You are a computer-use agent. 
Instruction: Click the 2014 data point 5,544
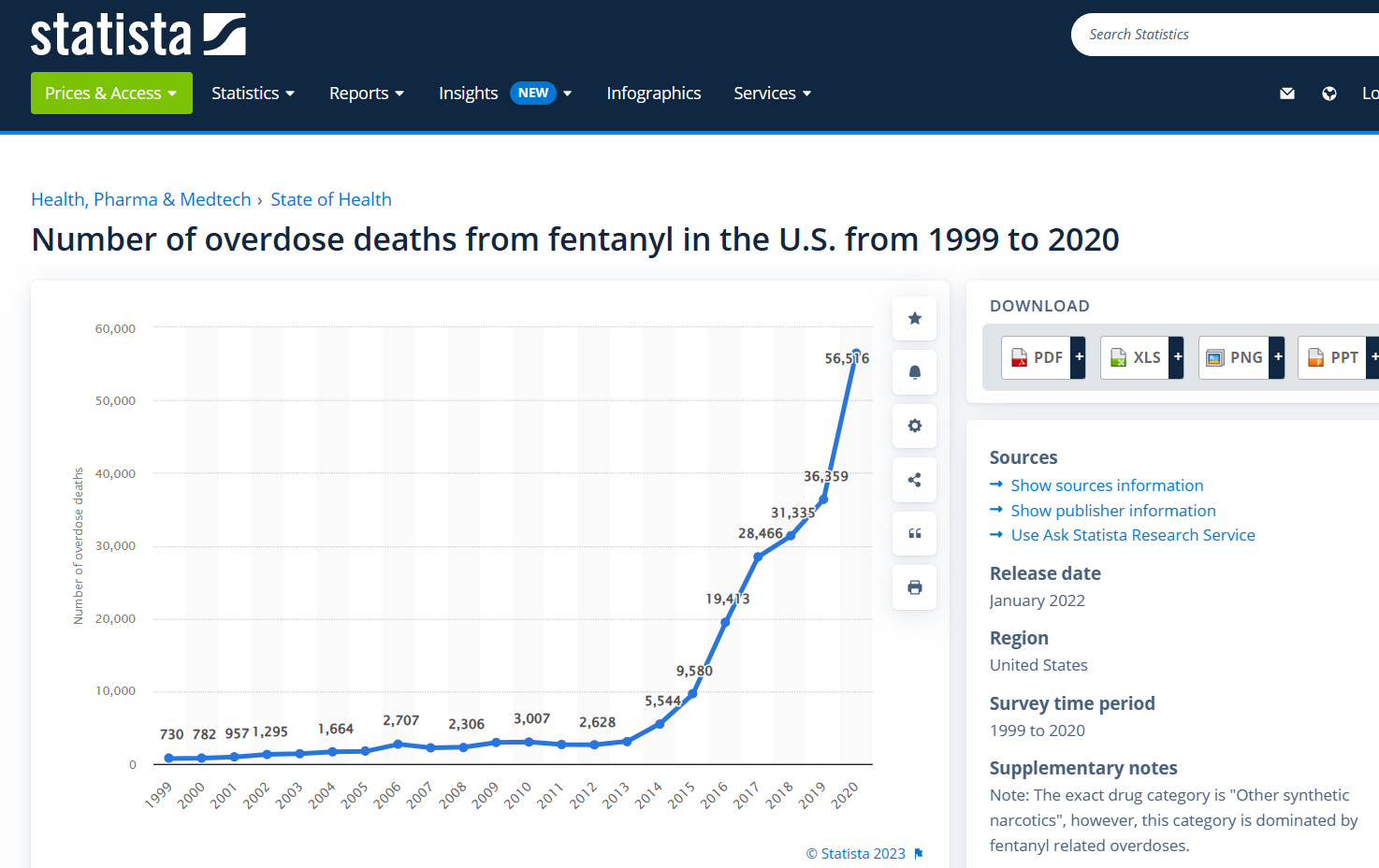pyautogui.click(x=660, y=723)
